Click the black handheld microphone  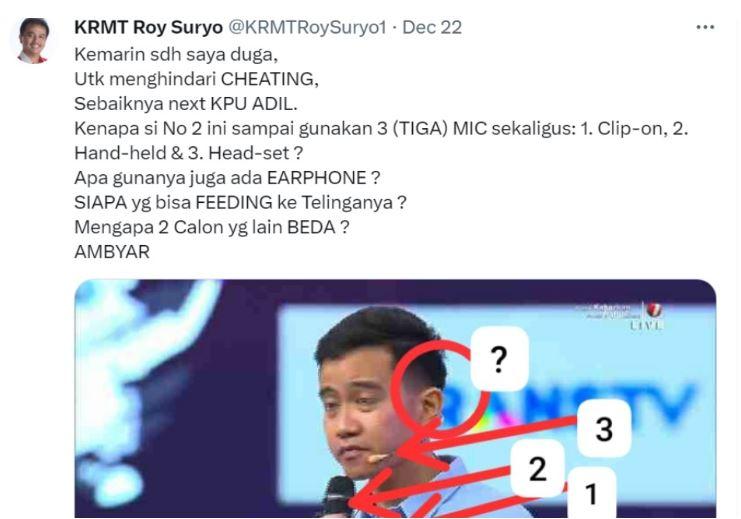point(338,496)
